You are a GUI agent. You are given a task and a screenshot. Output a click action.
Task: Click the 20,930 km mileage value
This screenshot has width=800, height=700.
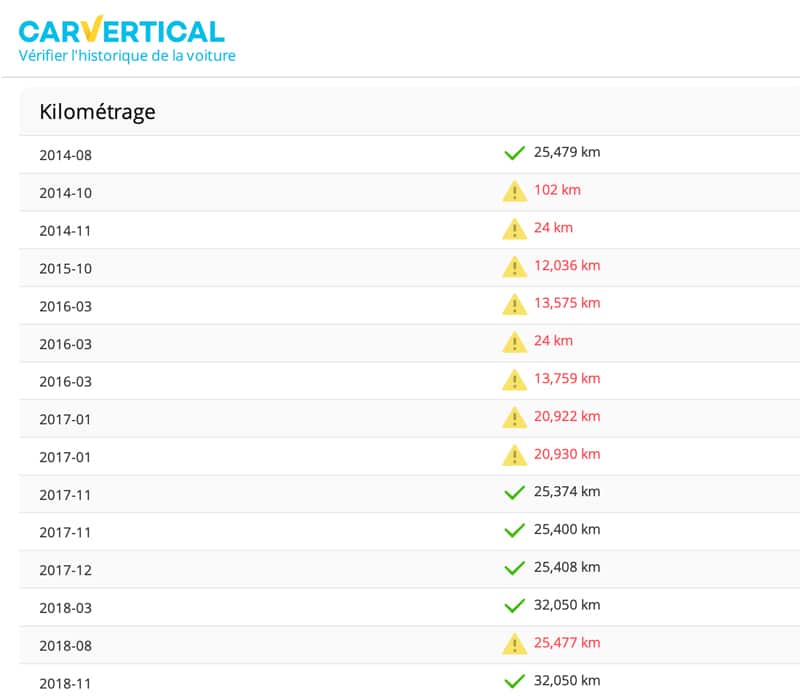click(566, 454)
